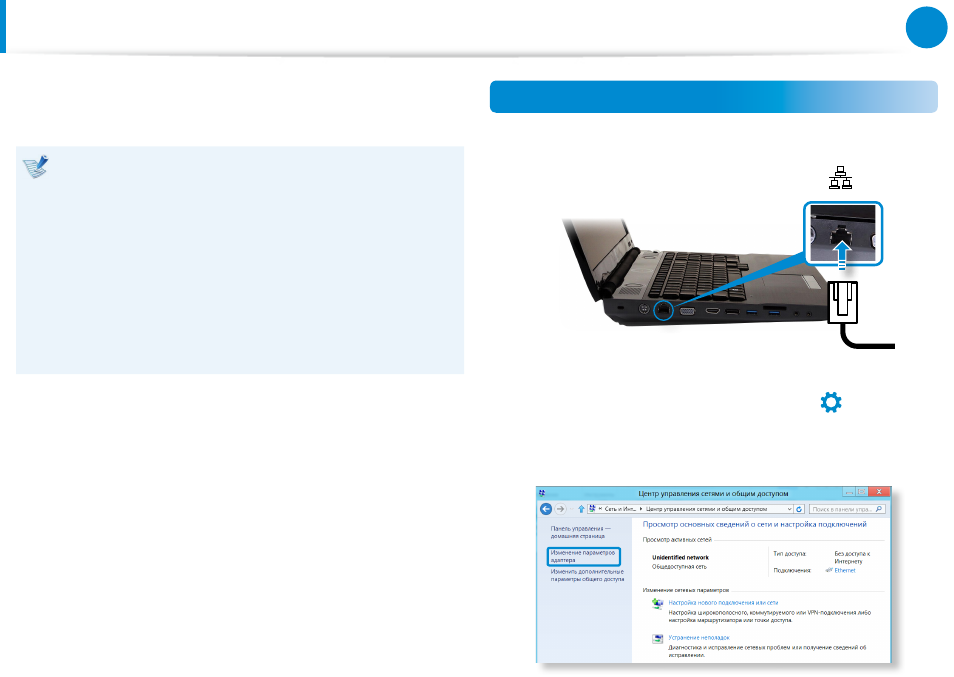Click the control panel icon in address bar
The width and height of the screenshot is (954, 677).
click(593, 509)
